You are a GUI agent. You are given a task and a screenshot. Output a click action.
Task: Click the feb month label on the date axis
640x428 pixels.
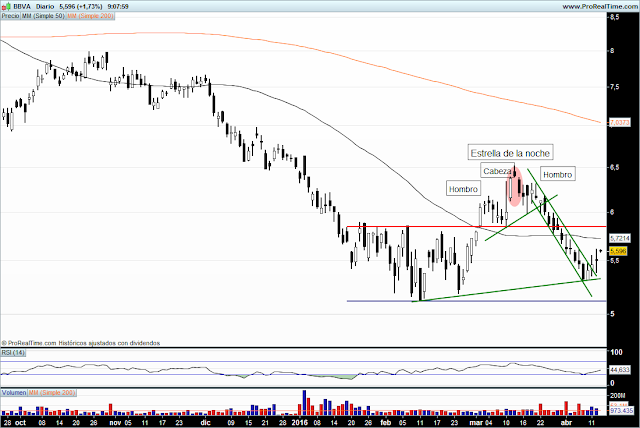[x=385, y=423]
